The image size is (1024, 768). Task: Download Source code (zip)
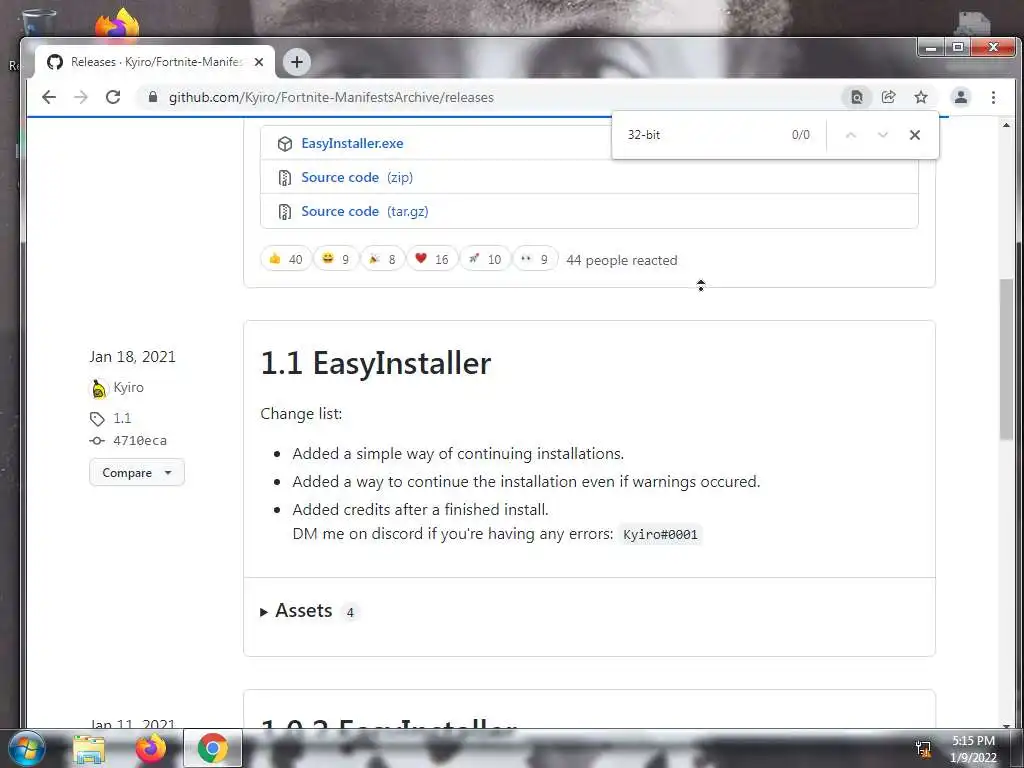click(357, 178)
